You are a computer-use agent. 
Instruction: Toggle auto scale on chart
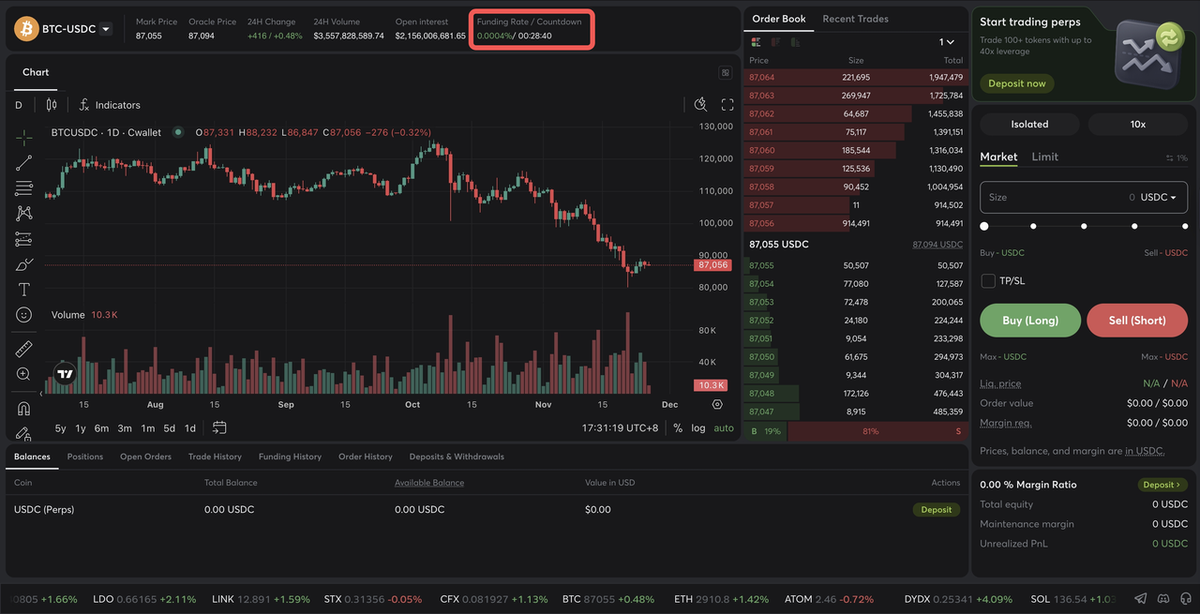[723, 428]
